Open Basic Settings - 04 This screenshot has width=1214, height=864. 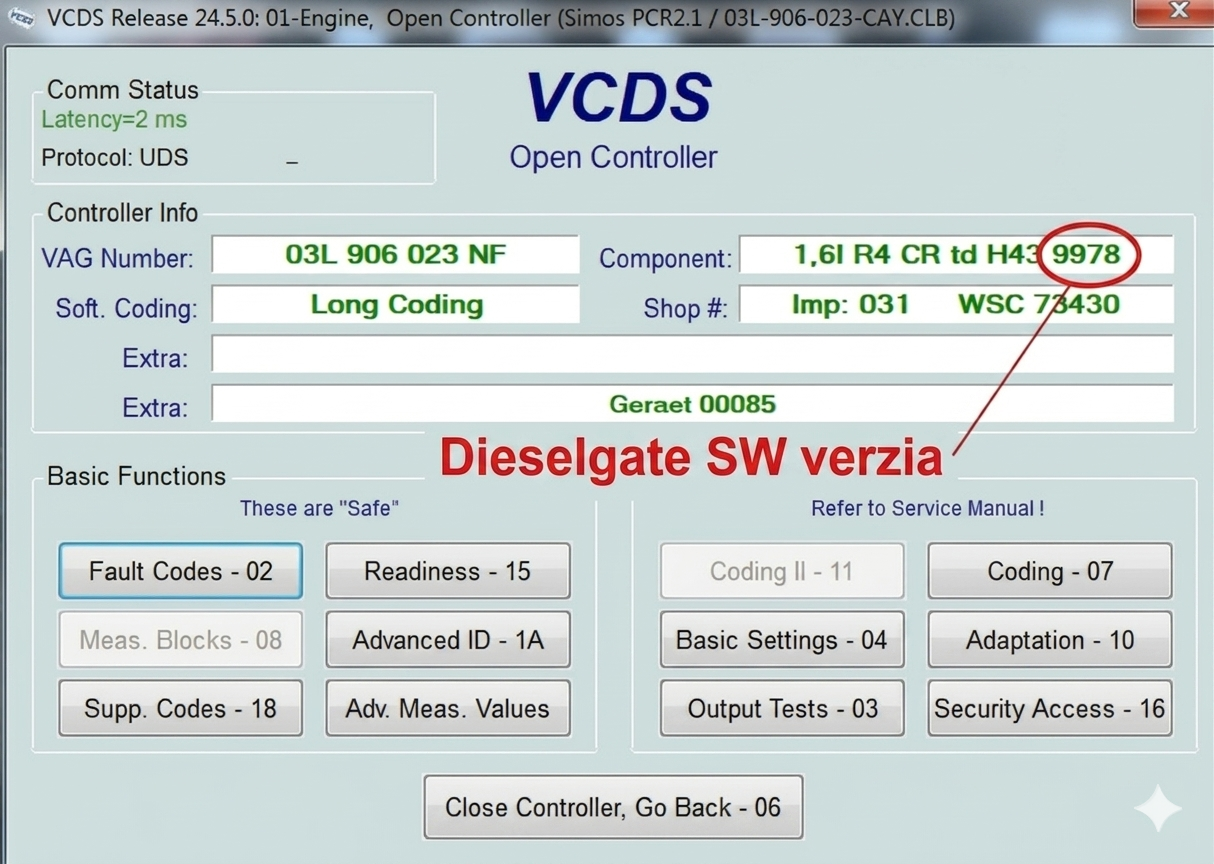pos(782,640)
